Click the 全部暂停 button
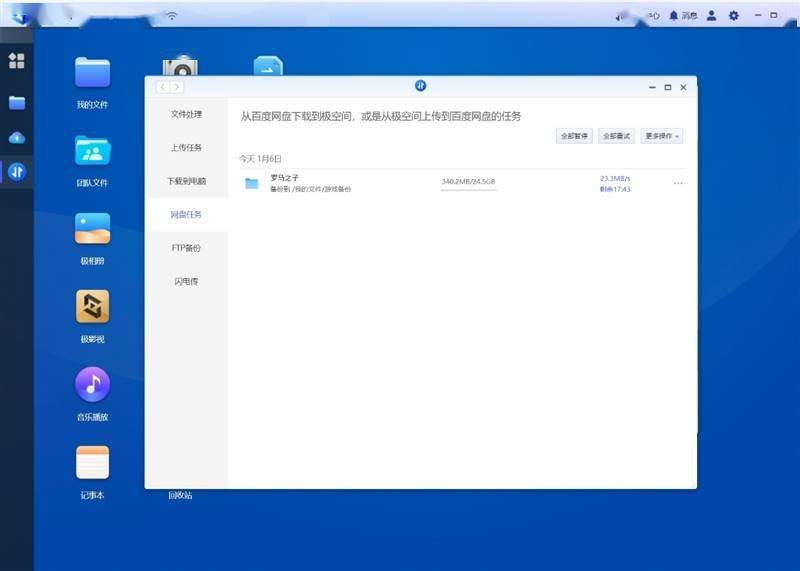800x571 pixels. [x=575, y=136]
